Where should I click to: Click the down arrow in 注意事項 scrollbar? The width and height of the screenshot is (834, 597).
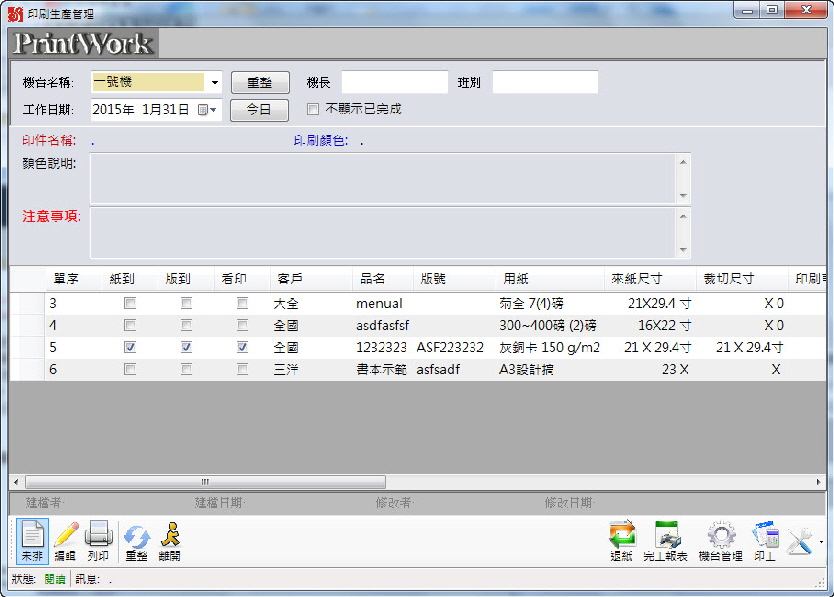pos(683,250)
